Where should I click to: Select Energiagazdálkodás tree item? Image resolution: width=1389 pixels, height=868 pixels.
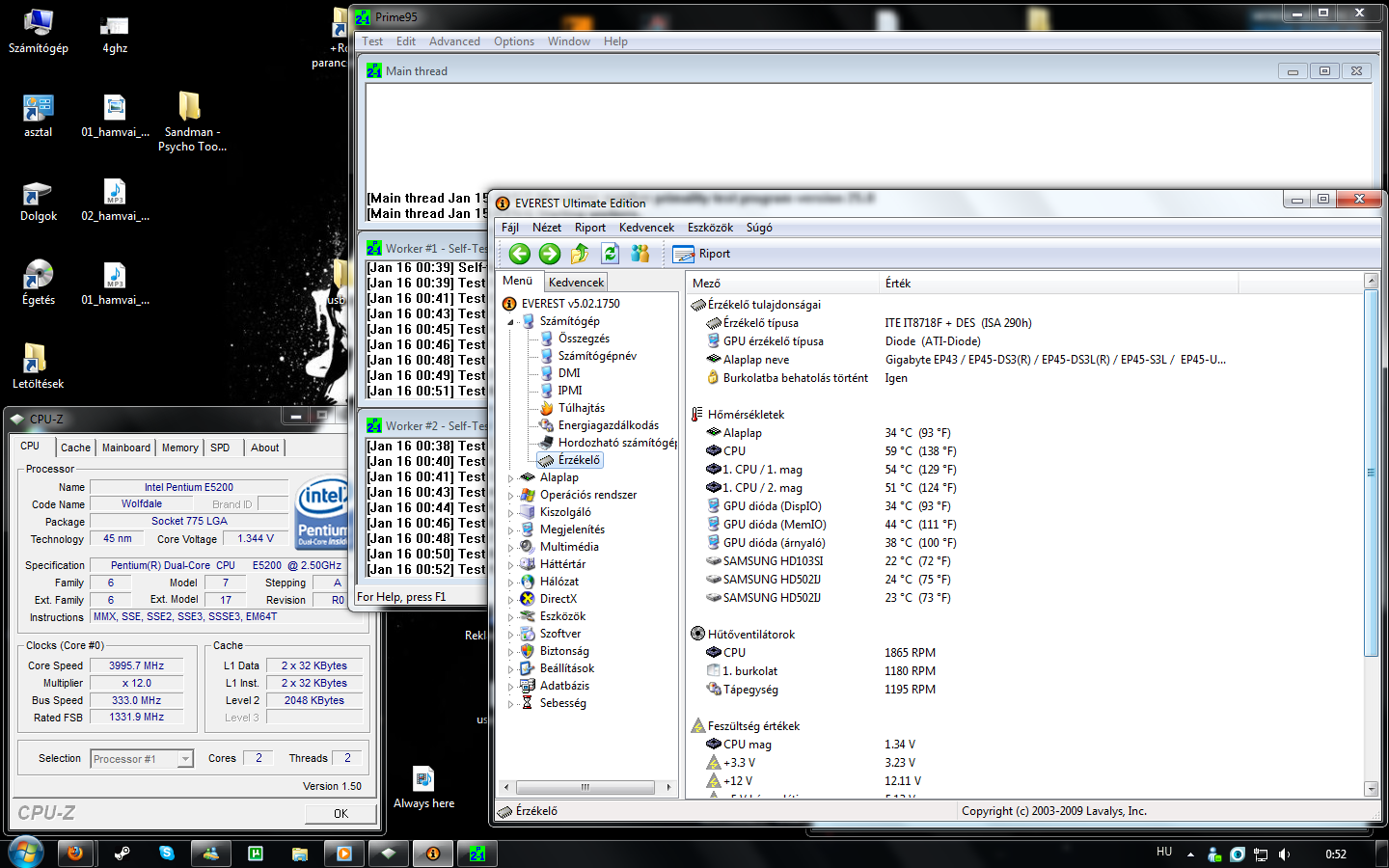point(609,425)
